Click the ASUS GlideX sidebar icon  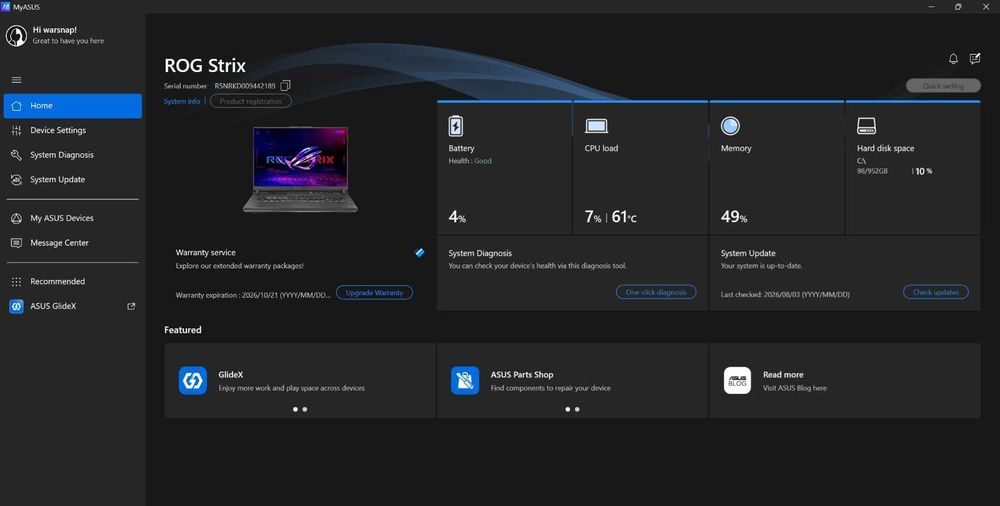coord(17,306)
